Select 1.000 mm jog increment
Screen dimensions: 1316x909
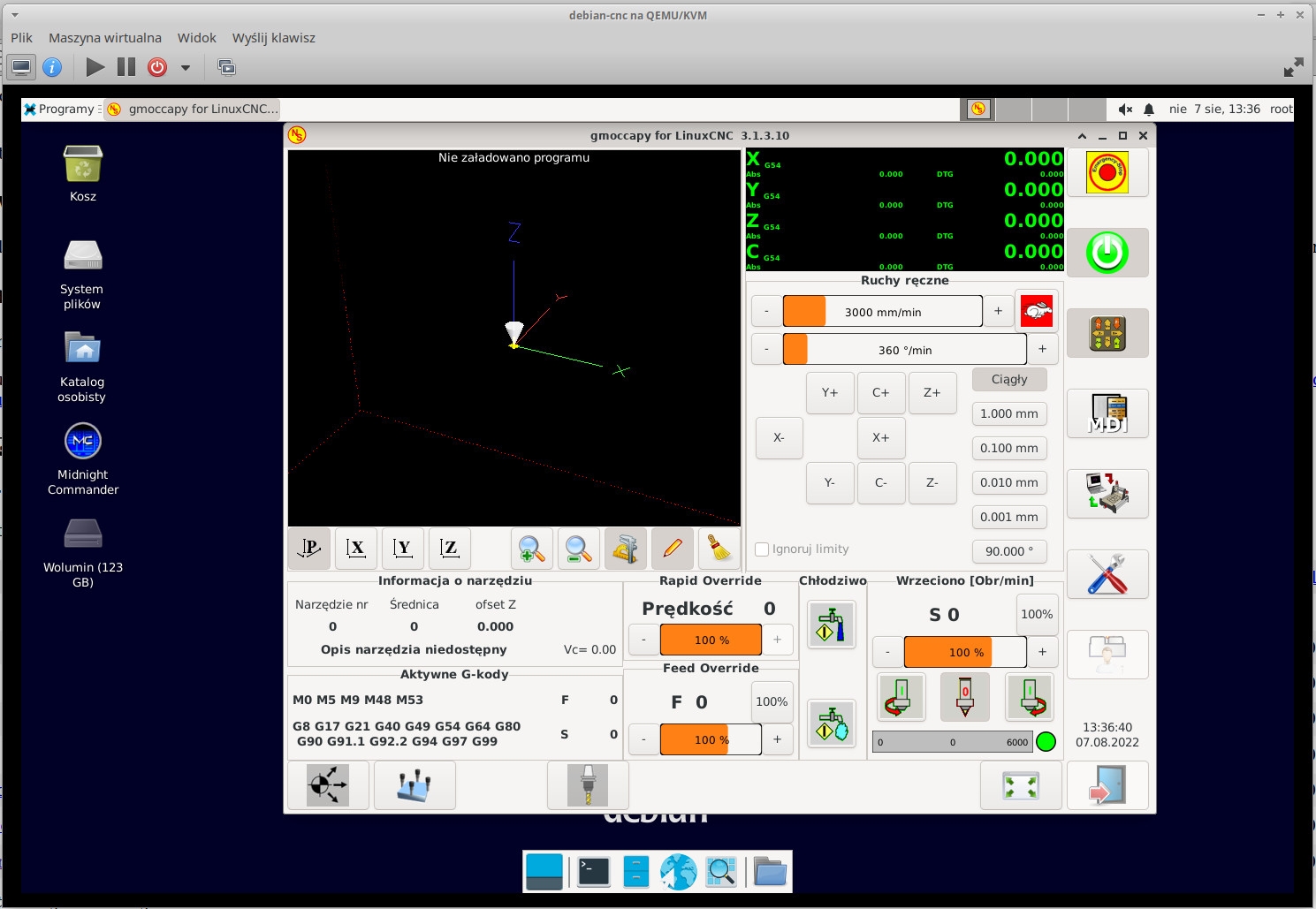[x=1009, y=413]
